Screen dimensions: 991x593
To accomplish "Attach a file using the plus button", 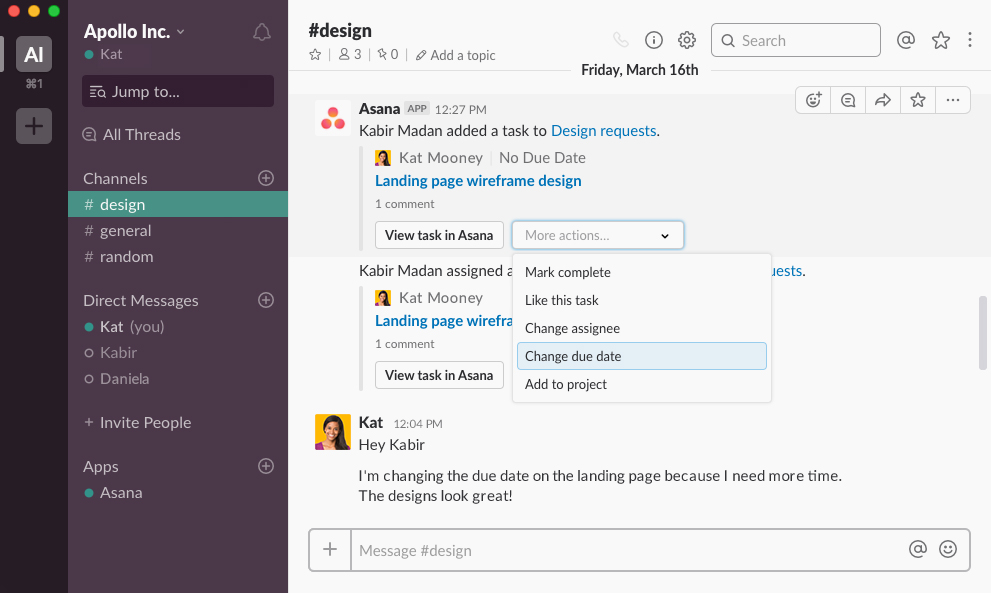I will tap(330, 549).
